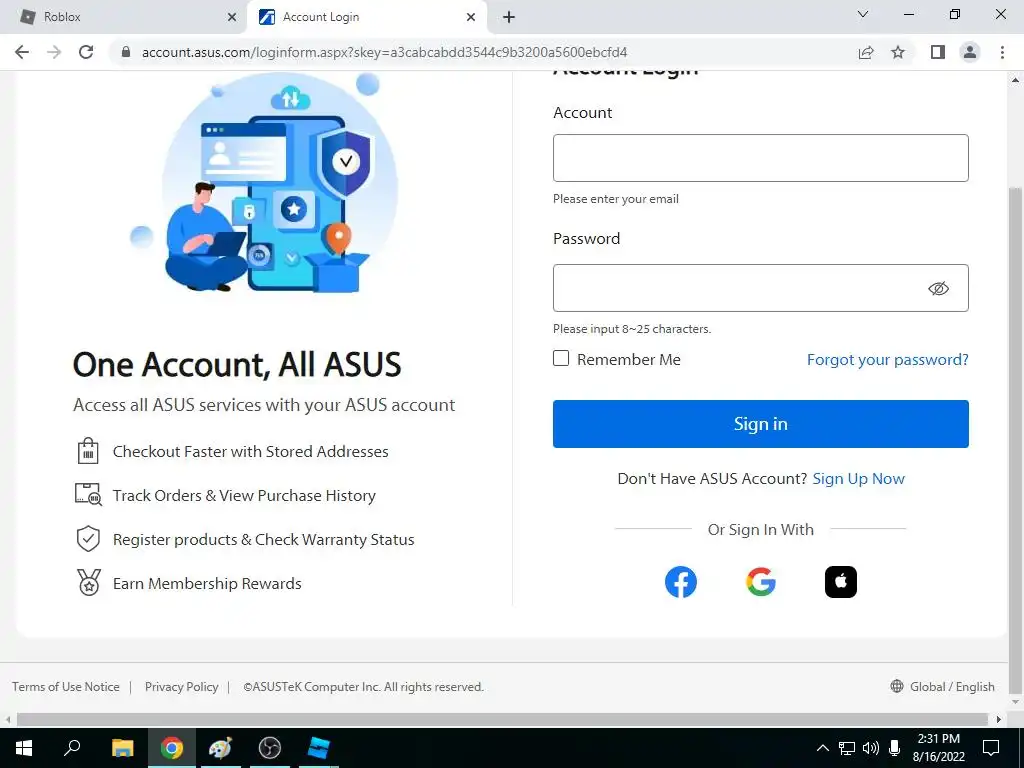Open the notification center icon
The image size is (1024, 768).
[991, 748]
